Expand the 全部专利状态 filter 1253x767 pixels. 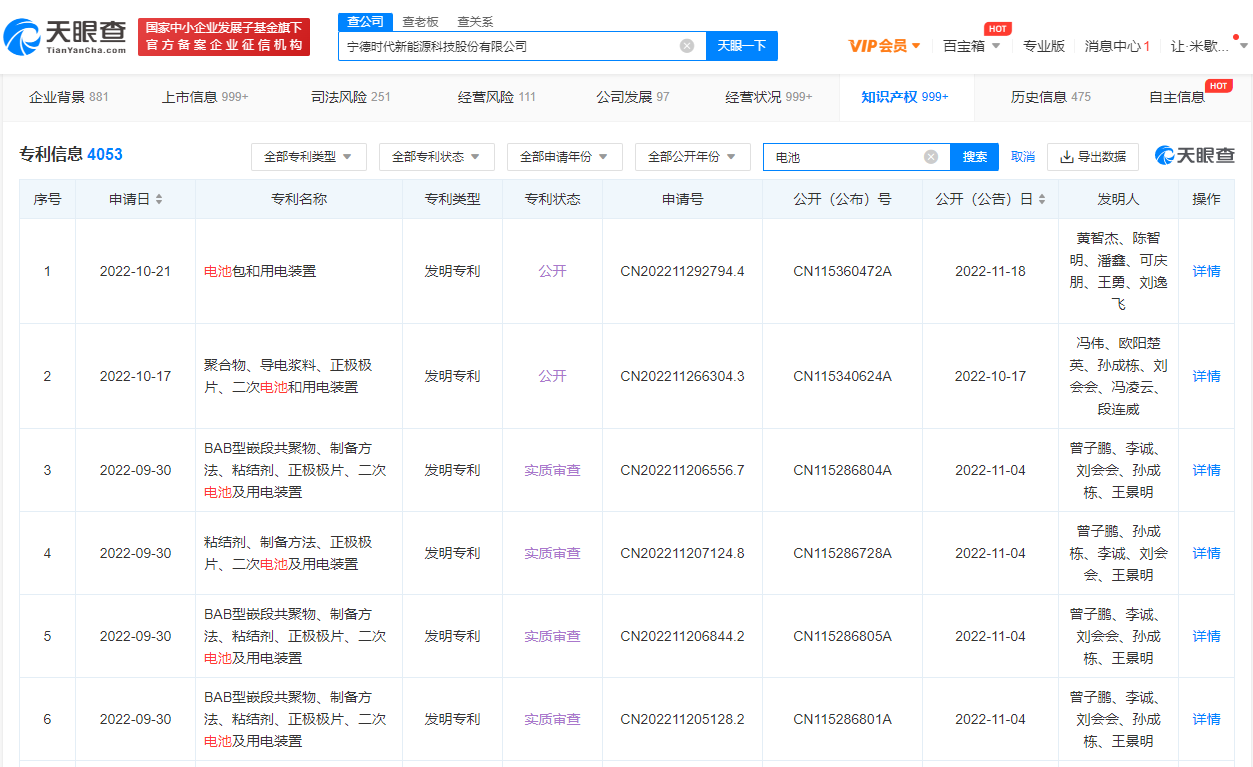436,157
